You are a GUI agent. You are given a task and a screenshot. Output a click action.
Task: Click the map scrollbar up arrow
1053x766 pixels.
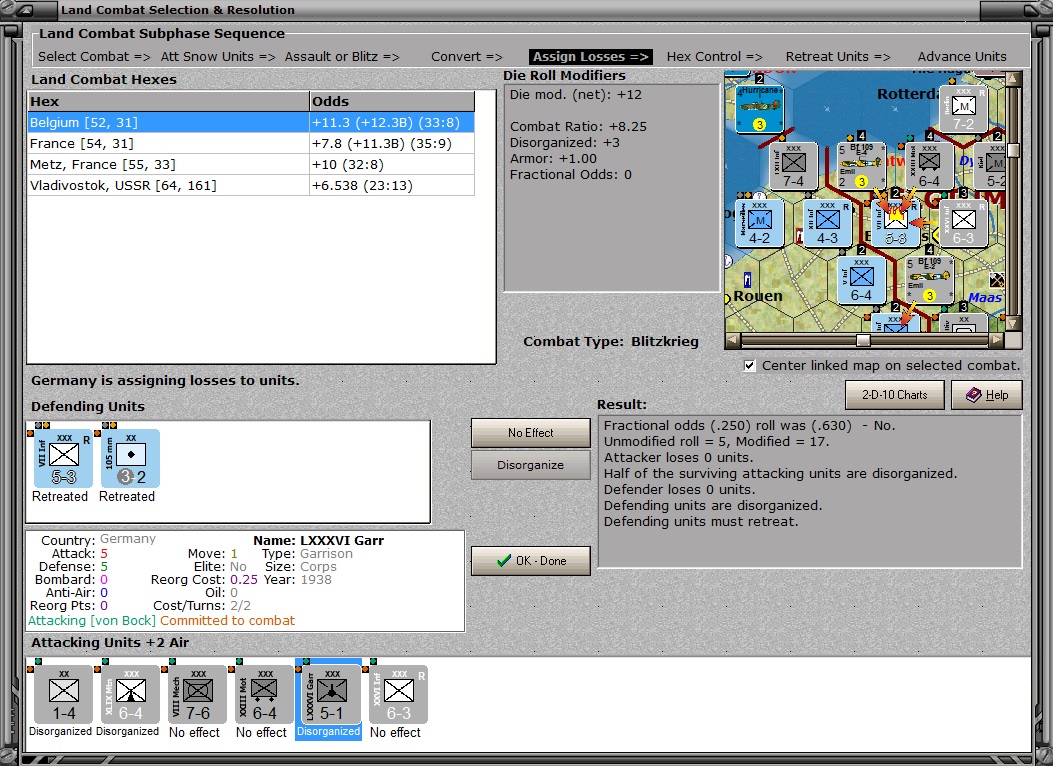[1013, 79]
